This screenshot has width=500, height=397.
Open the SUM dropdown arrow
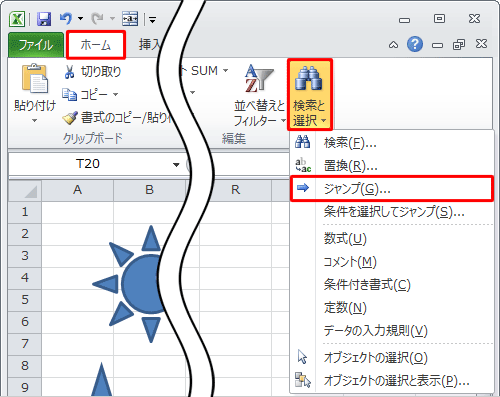[x=226, y=71]
